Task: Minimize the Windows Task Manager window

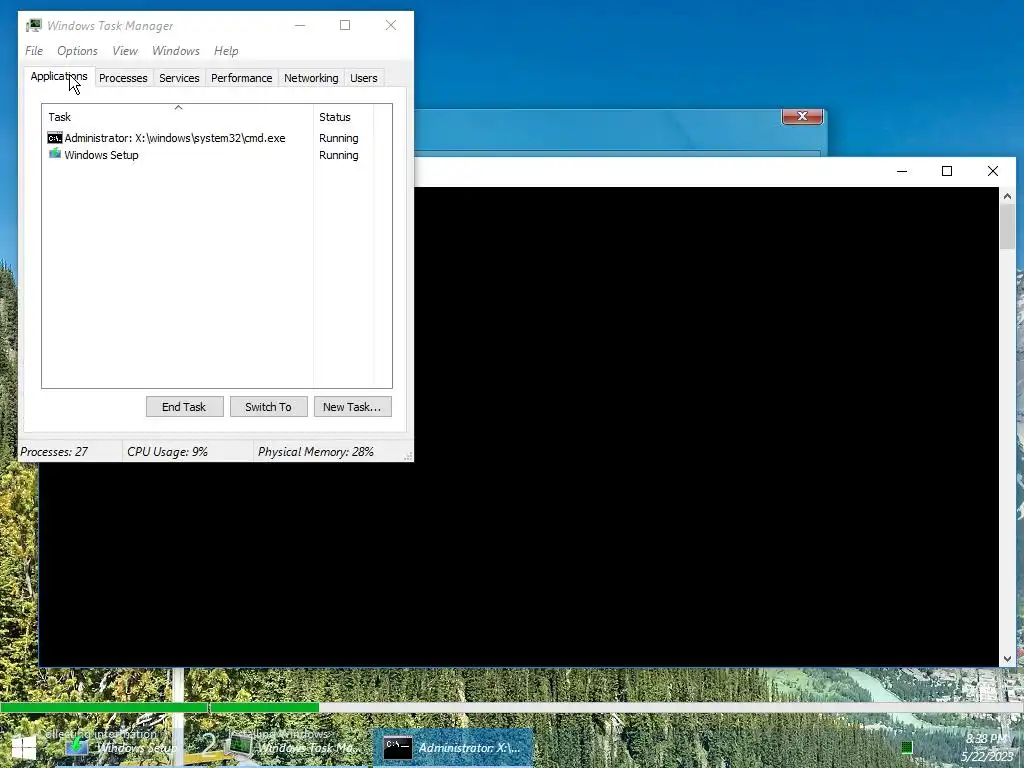Action: [x=300, y=25]
